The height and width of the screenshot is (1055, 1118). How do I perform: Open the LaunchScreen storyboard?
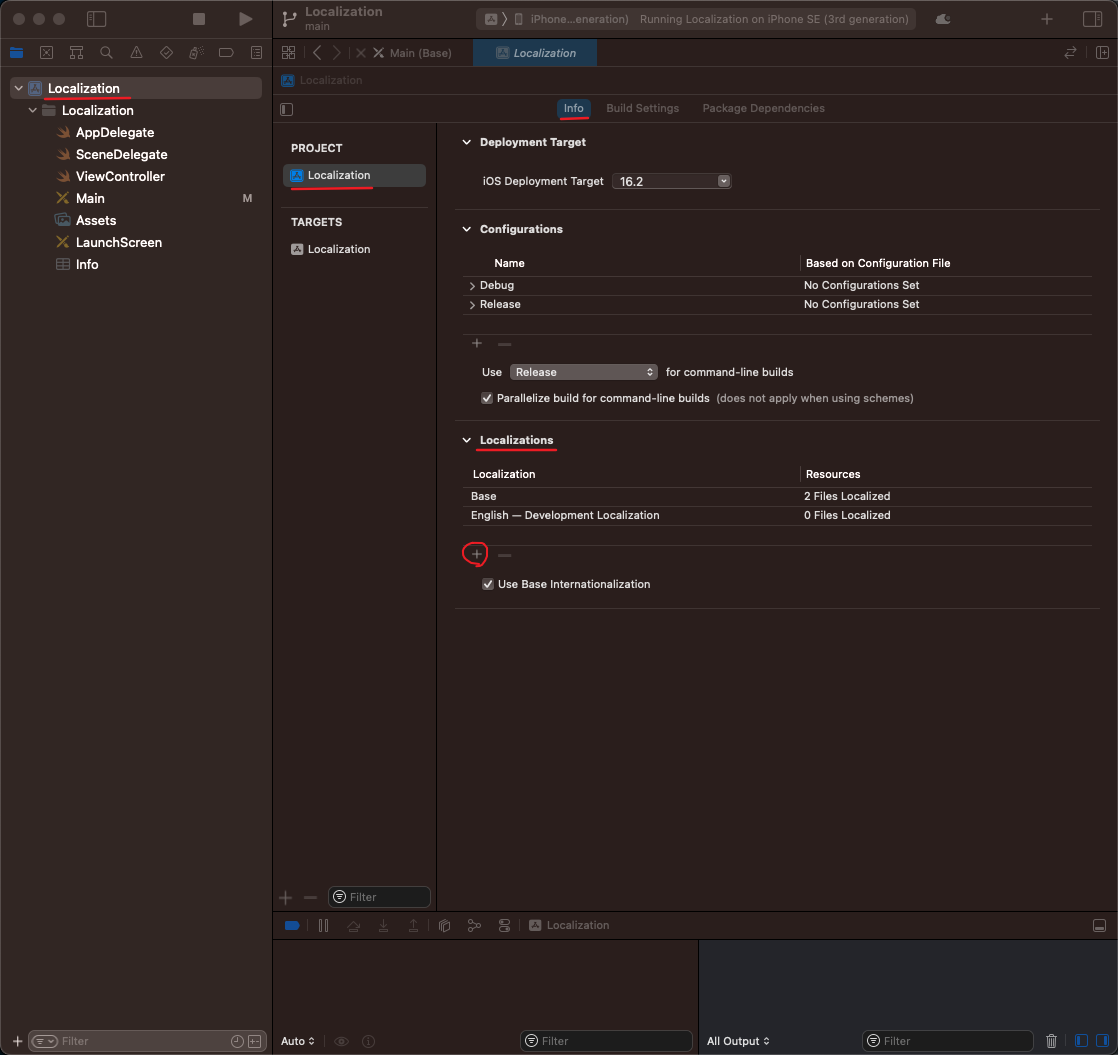click(x=118, y=242)
